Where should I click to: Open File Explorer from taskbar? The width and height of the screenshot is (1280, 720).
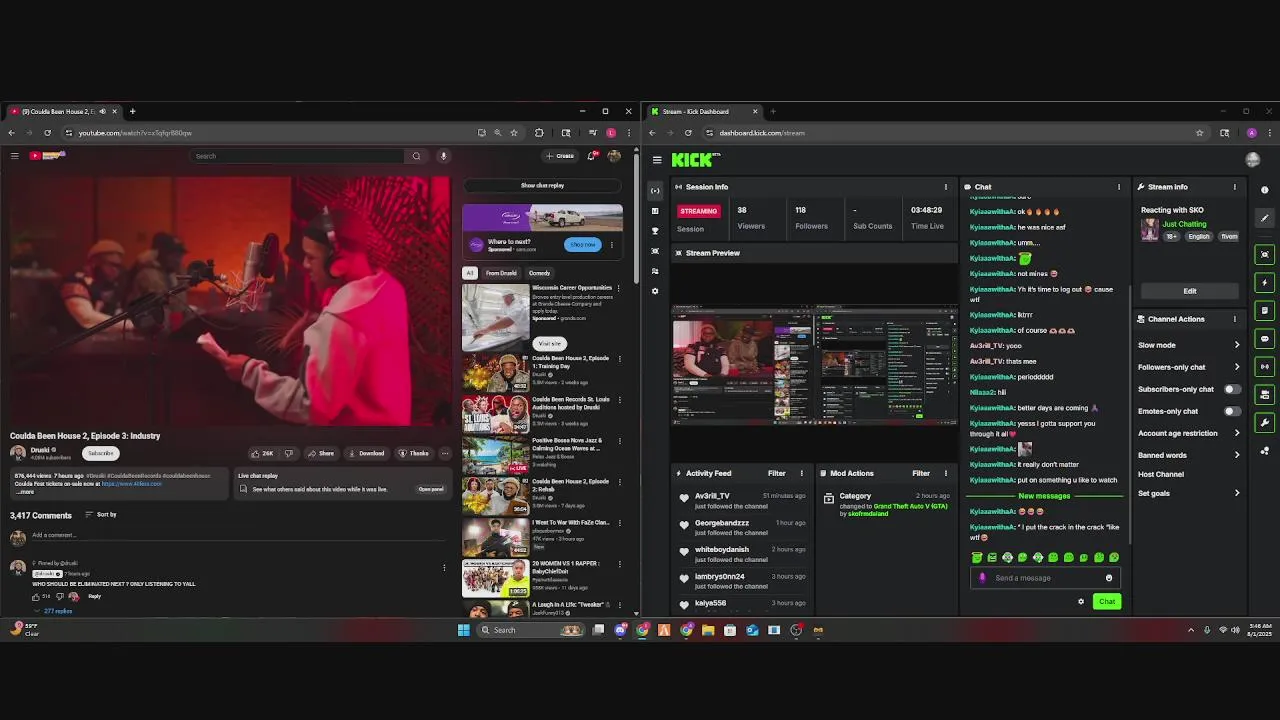point(708,630)
